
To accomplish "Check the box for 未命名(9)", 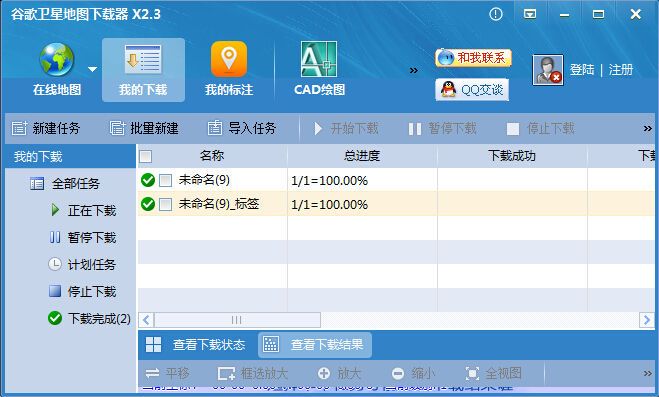I will coord(166,181).
